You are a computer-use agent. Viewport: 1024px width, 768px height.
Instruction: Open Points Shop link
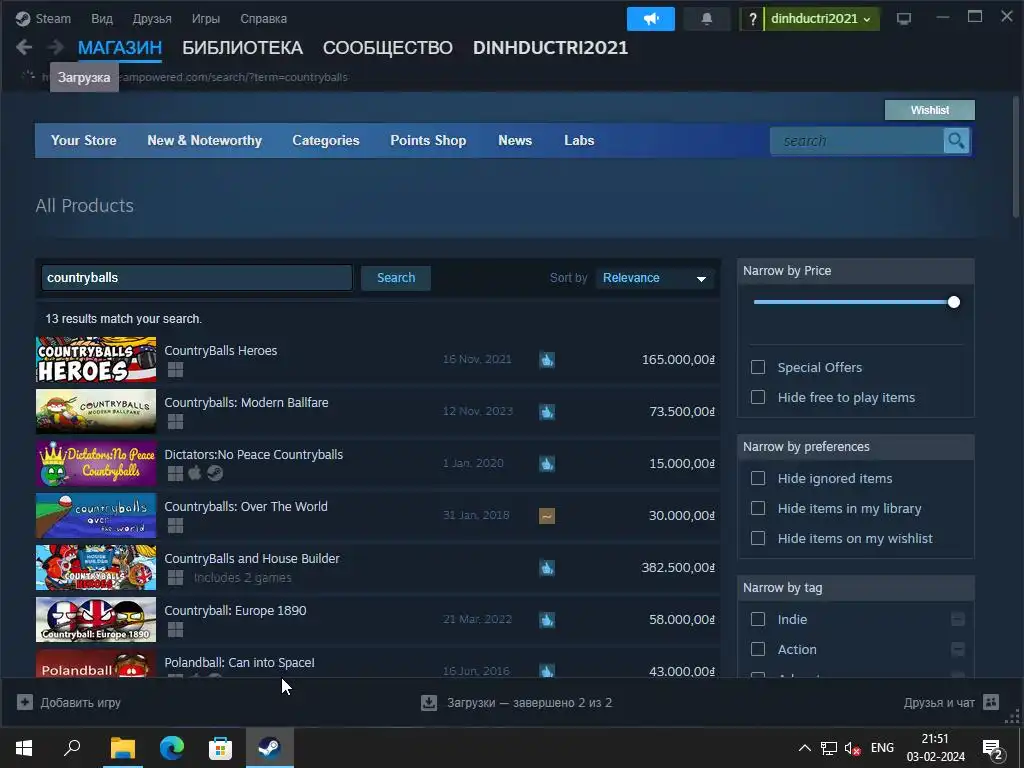428,140
